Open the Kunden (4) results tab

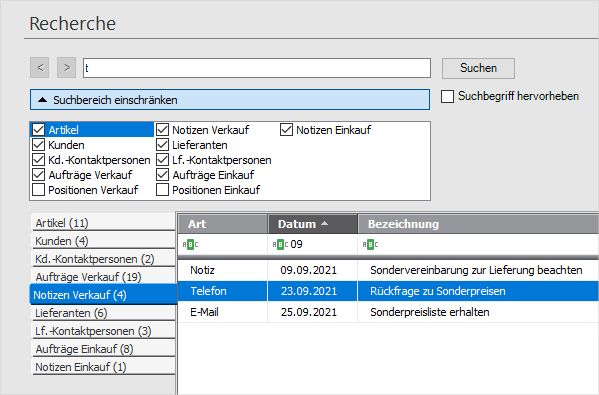click(104, 241)
